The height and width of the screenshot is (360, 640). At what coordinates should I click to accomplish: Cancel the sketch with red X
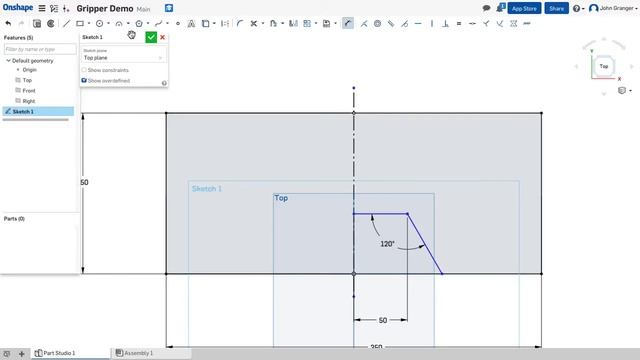(162, 37)
